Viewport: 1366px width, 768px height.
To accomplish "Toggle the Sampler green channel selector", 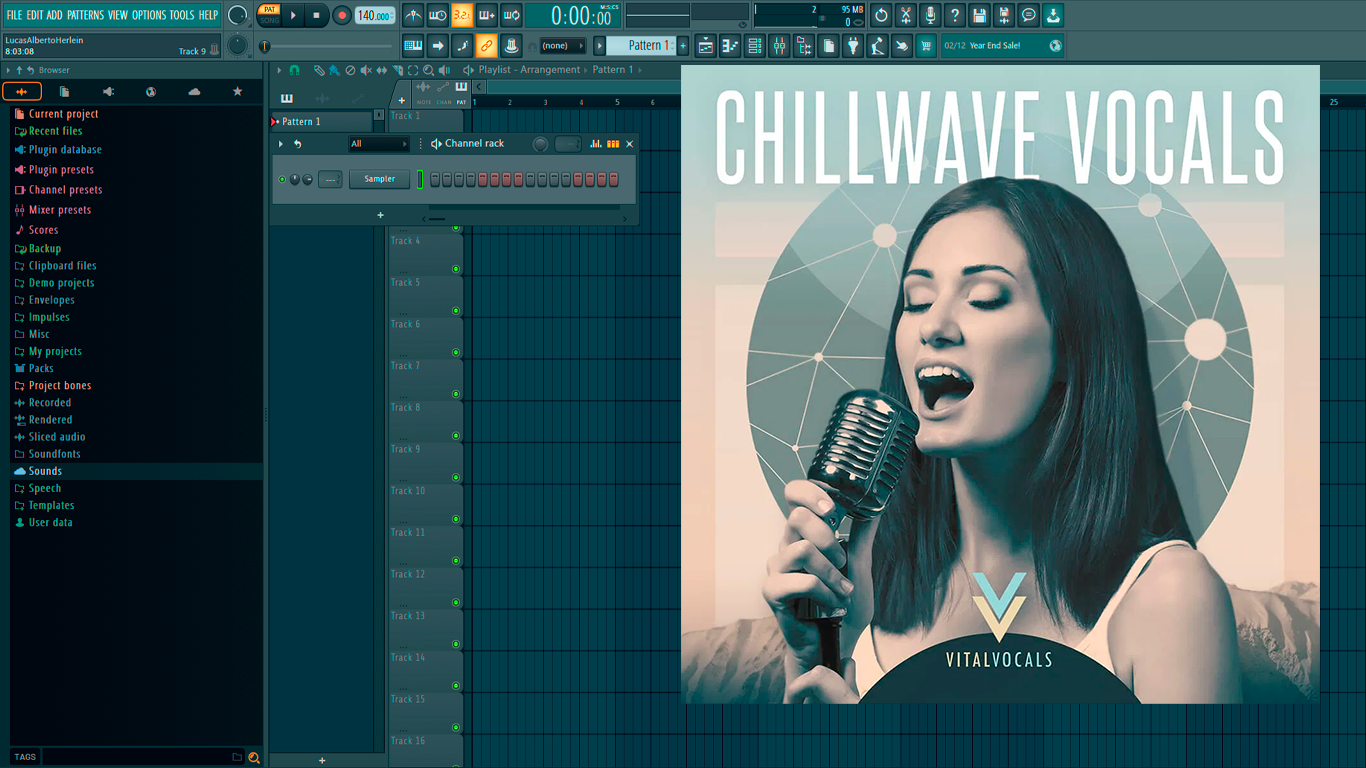I will pyautogui.click(x=420, y=180).
